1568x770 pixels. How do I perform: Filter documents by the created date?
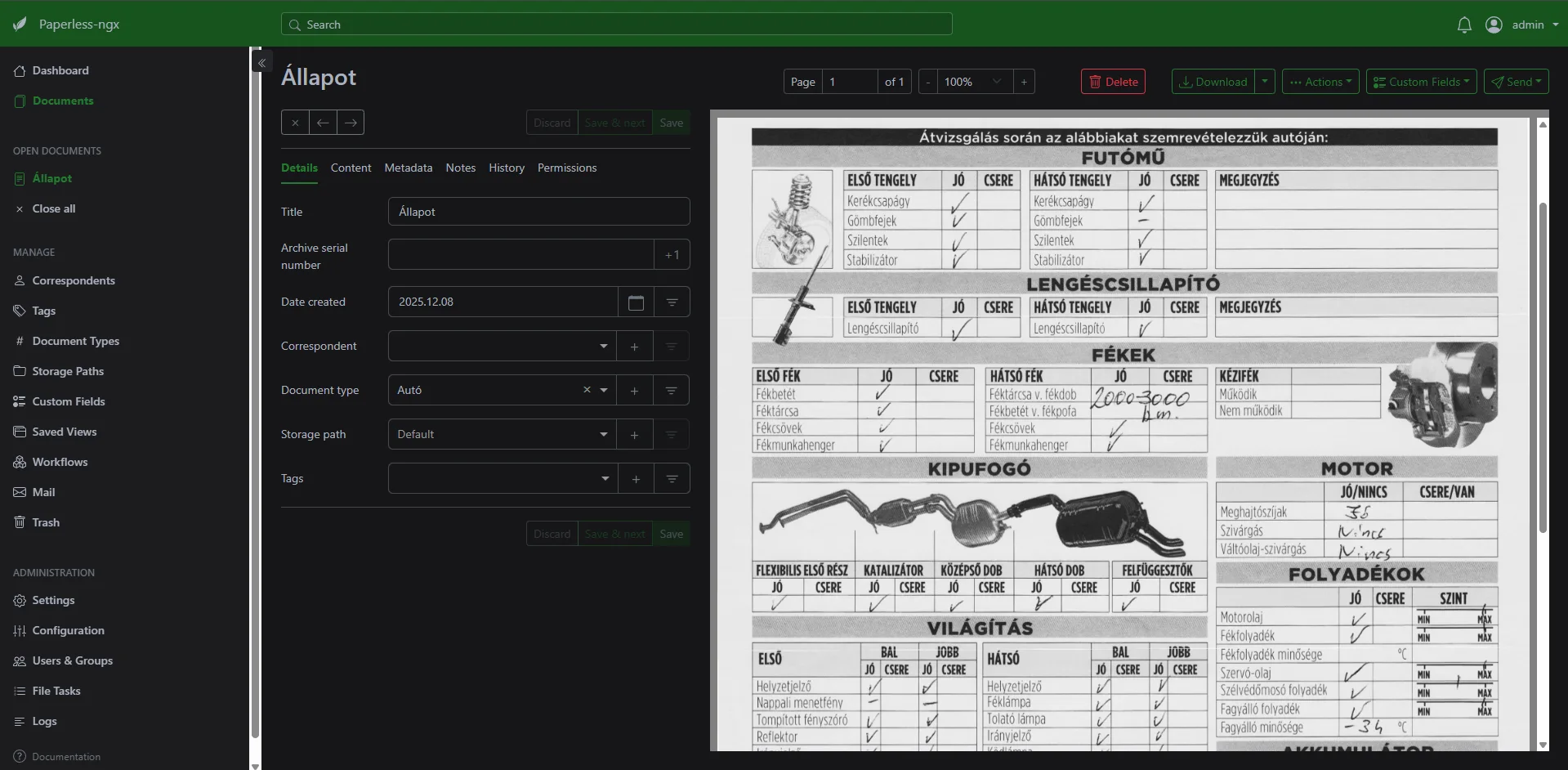point(672,302)
